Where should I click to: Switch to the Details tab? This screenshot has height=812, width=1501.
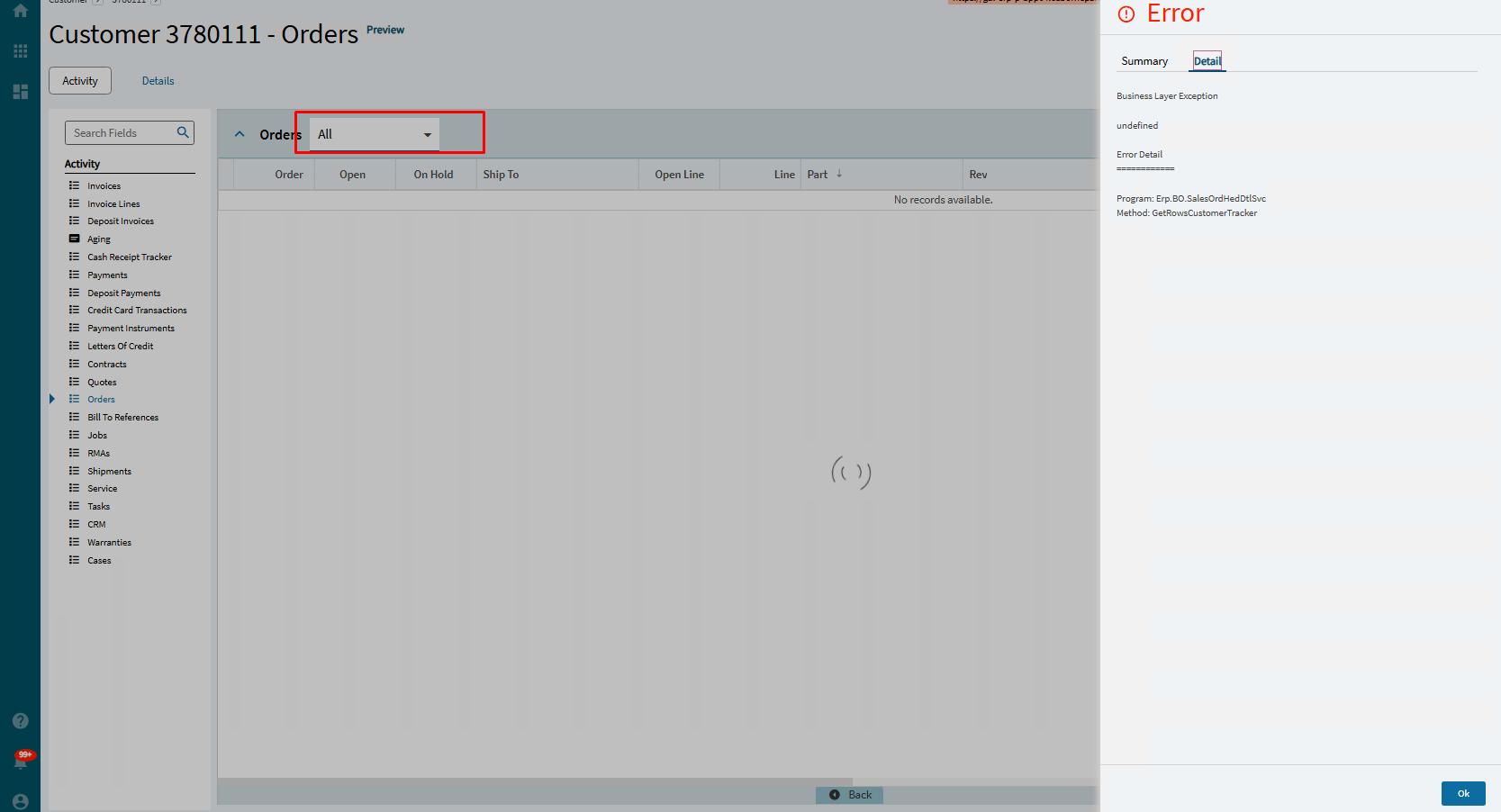coord(158,81)
